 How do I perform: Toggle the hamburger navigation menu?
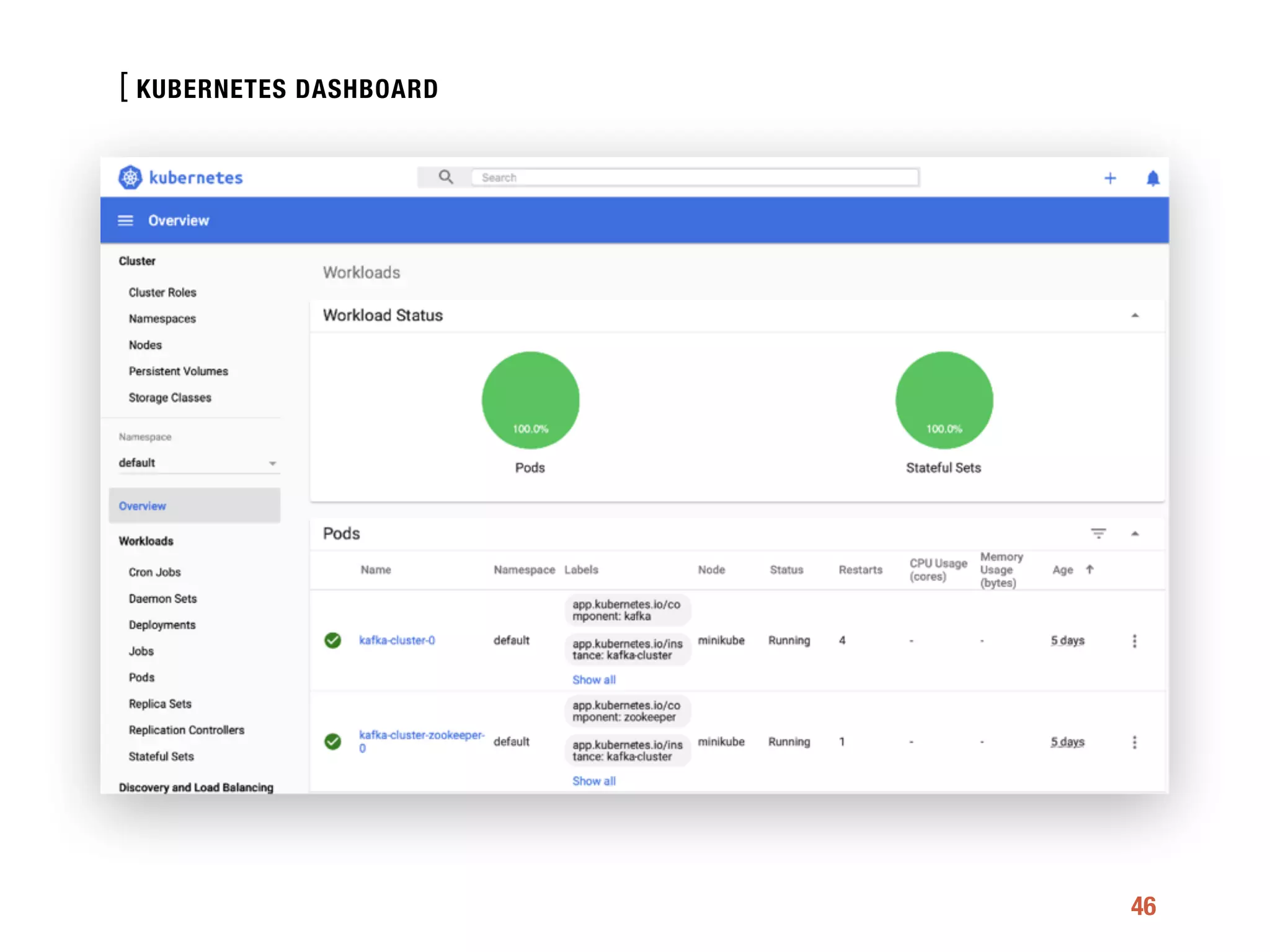[125, 221]
